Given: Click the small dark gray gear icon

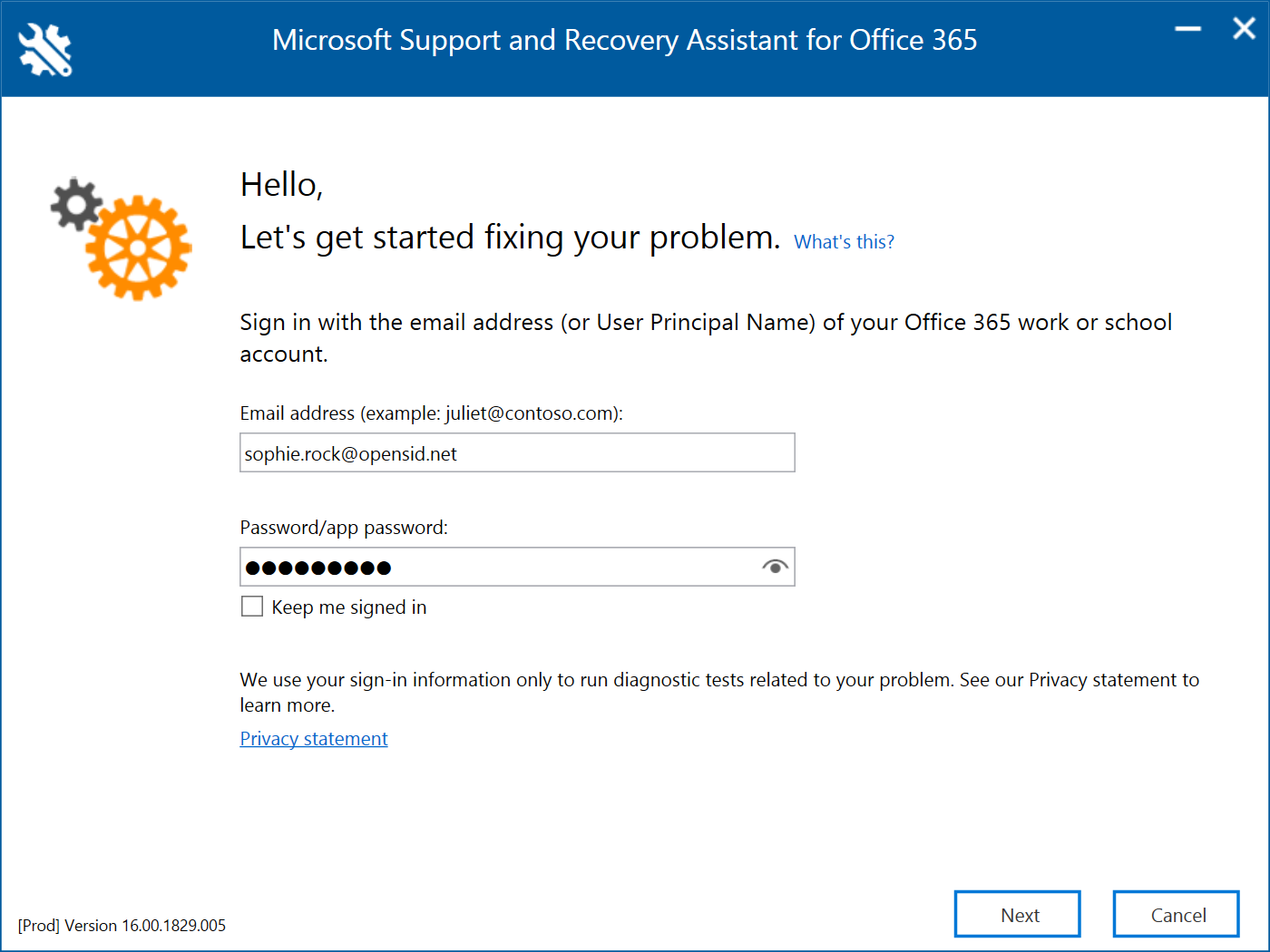Looking at the screenshot, I should tap(75, 204).
